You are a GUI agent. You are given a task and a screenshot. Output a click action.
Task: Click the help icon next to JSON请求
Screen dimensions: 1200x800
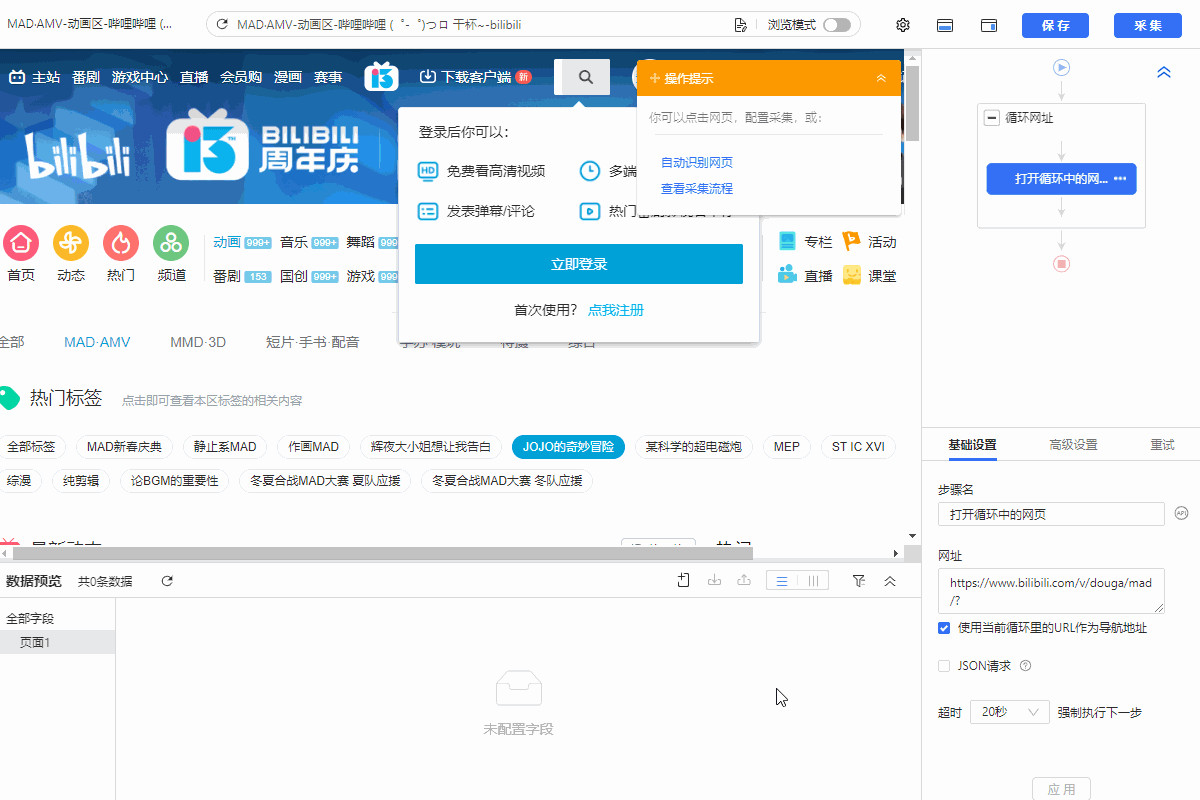[x=1025, y=666]
